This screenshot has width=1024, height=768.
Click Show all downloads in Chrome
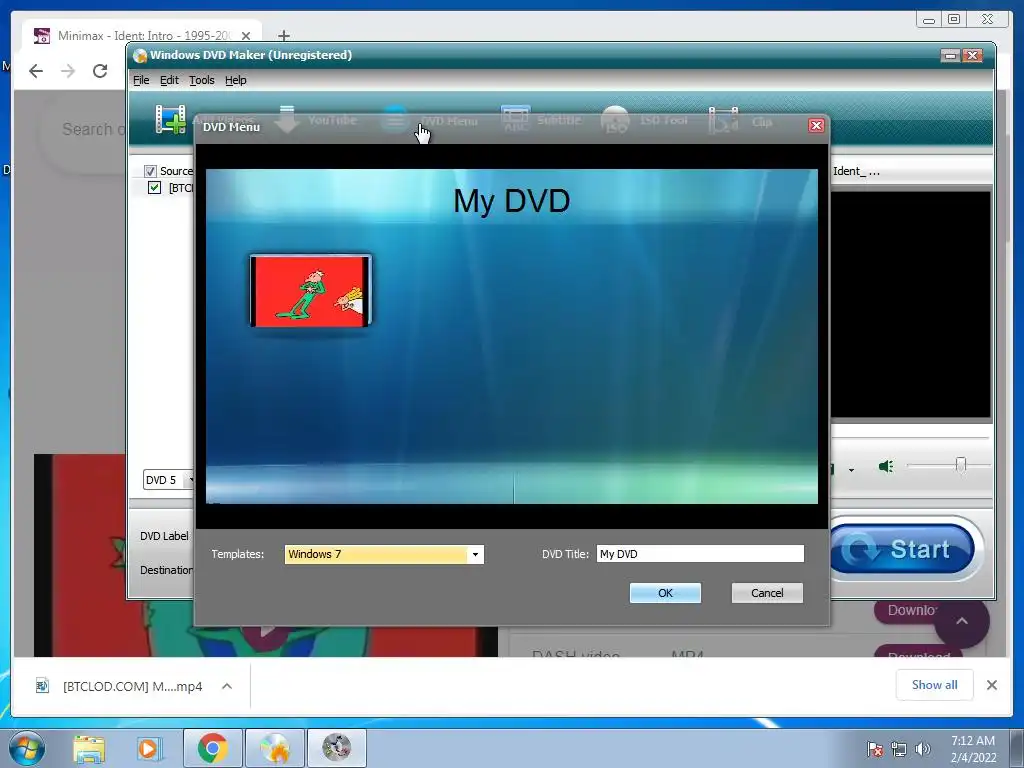[935, 685]
